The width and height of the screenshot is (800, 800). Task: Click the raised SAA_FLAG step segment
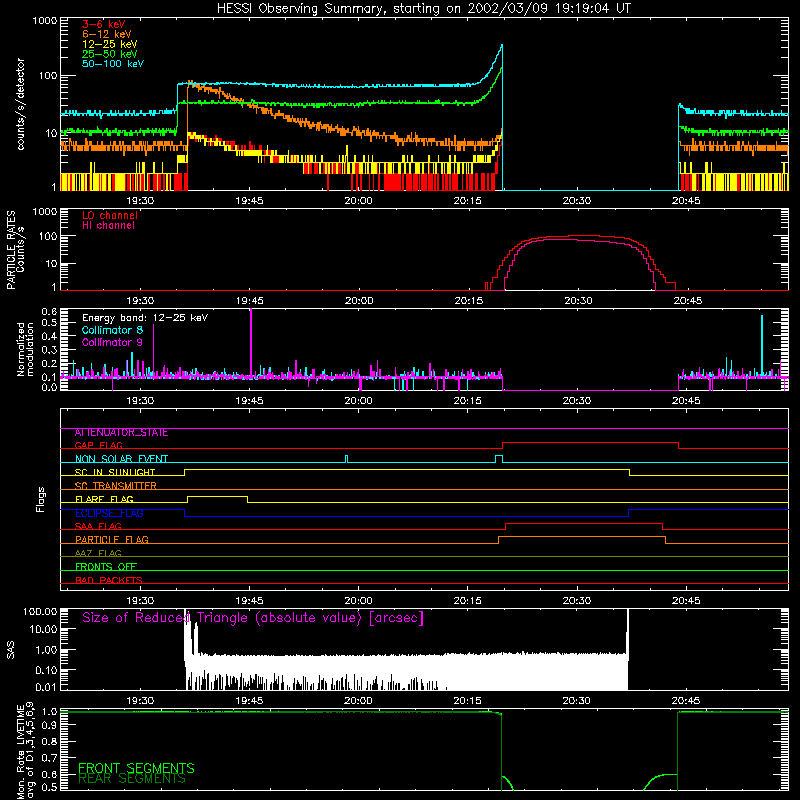click(584, 523)
